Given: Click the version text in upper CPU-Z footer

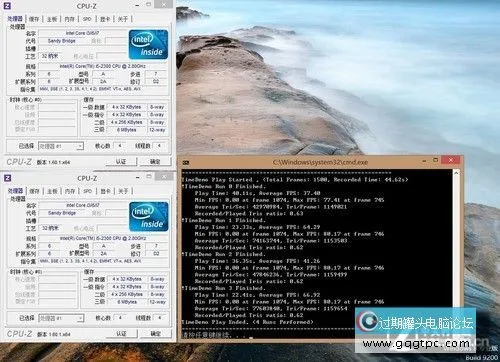Looking at the screenshot, I should 53,162.
